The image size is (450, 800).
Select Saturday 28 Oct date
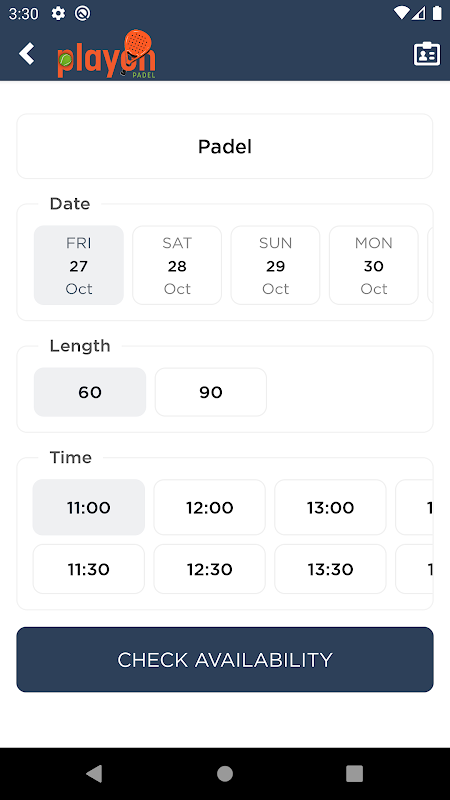(x=177, y=265)
